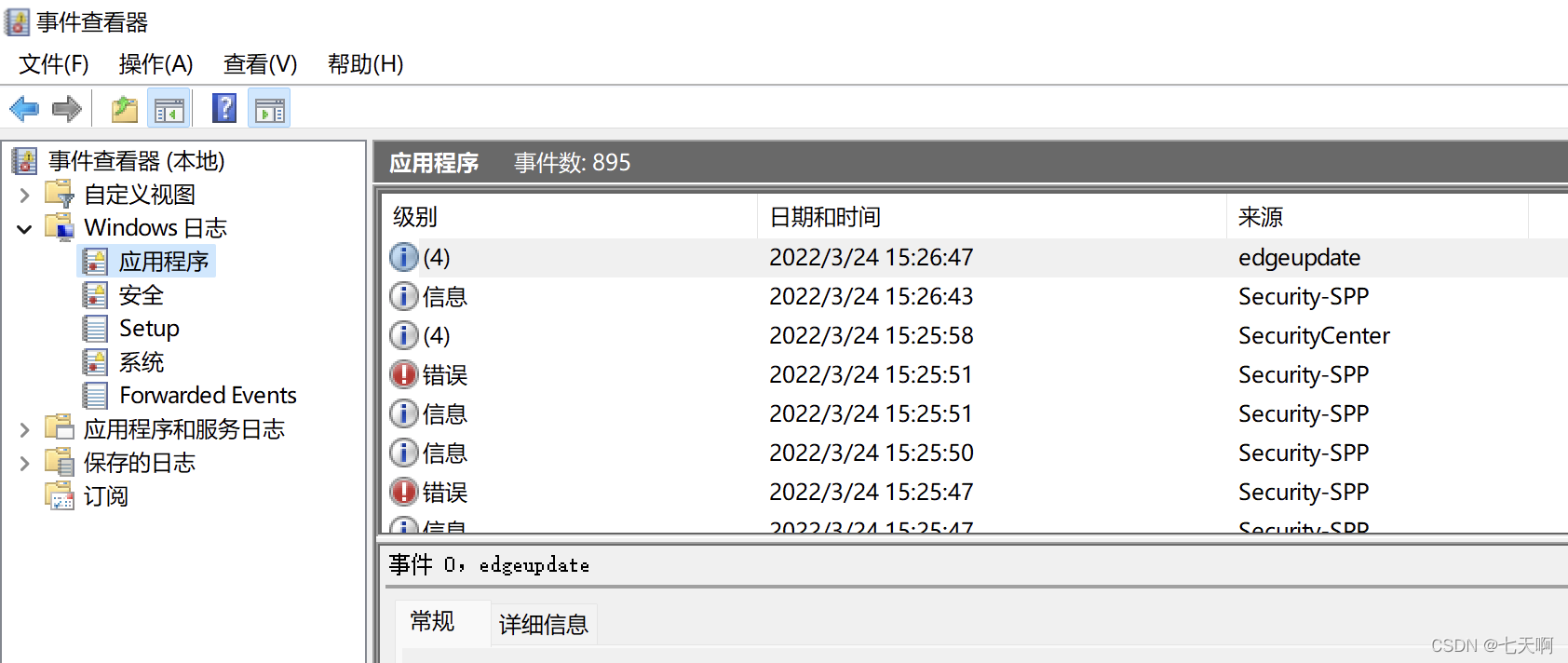Select the Forwarded Events log
The height and width of the screenshot is (663, 1568).
[207, 396]
